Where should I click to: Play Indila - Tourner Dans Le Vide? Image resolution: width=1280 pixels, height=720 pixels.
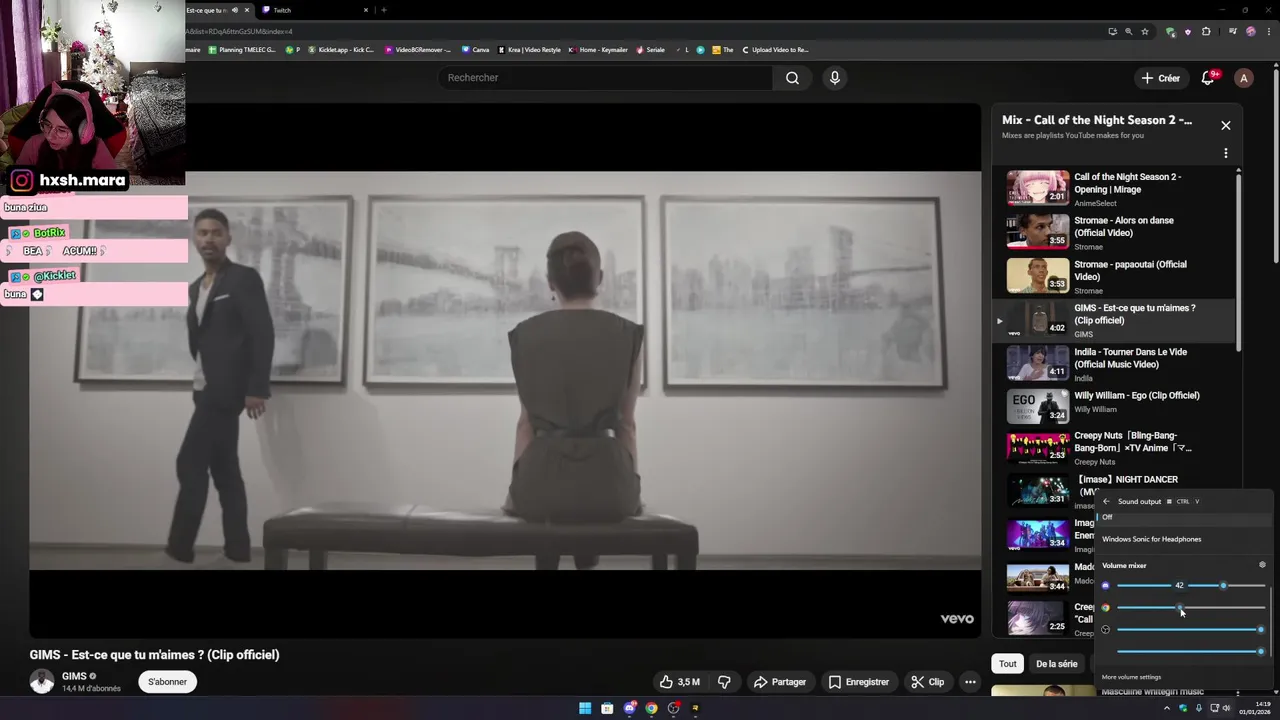[x=1115, y=364]
